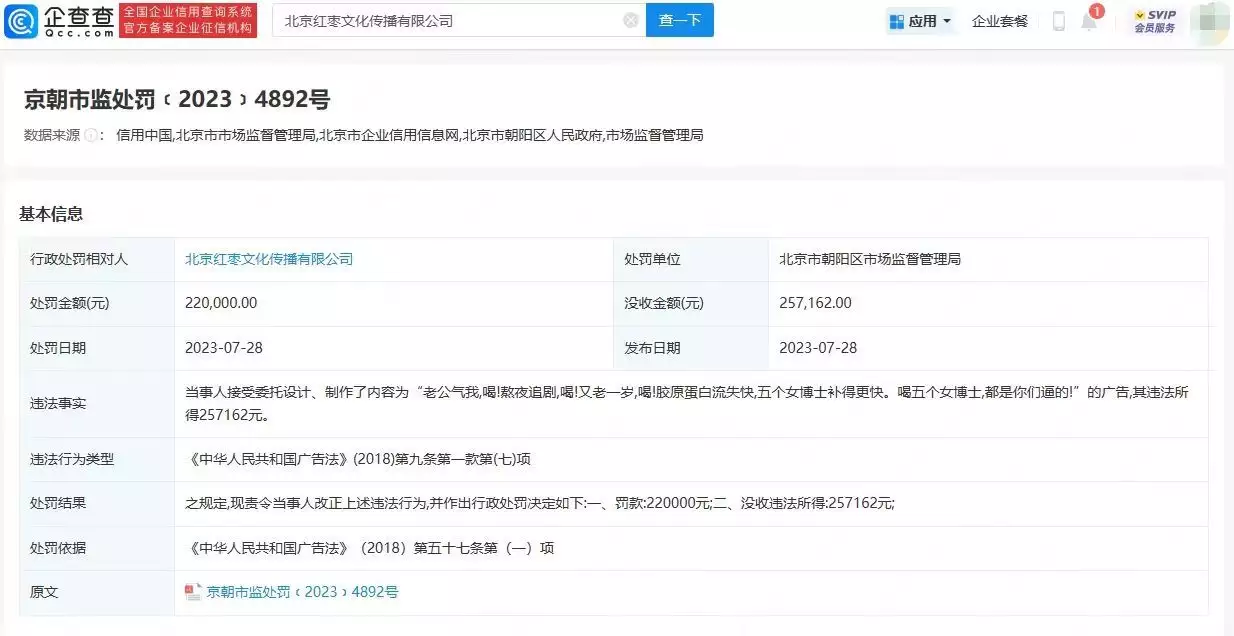This screenshot has width=1234, height=636.
Task: Click the 查一下 search button
Action: click(680, 20)
